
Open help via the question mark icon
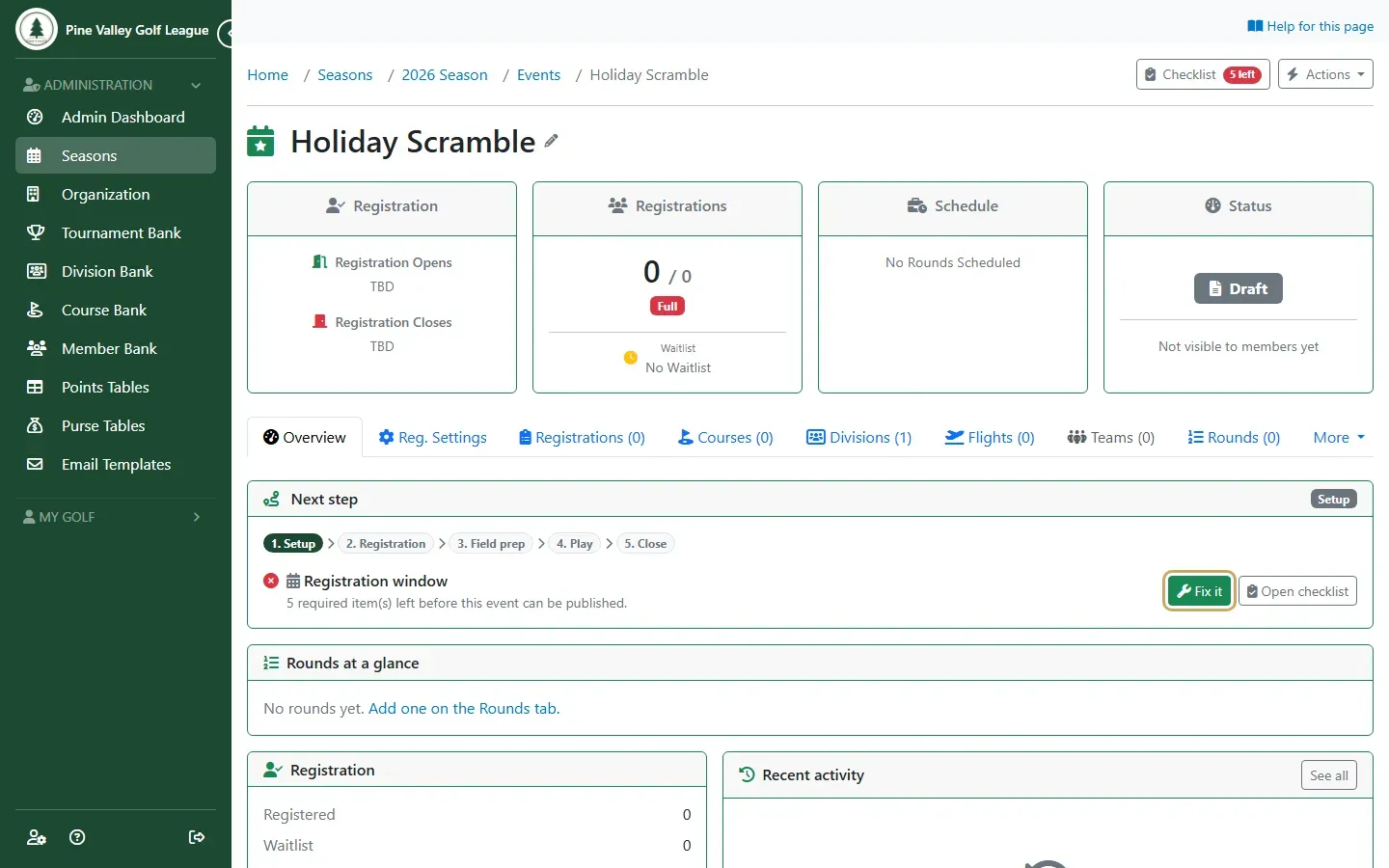78,837
